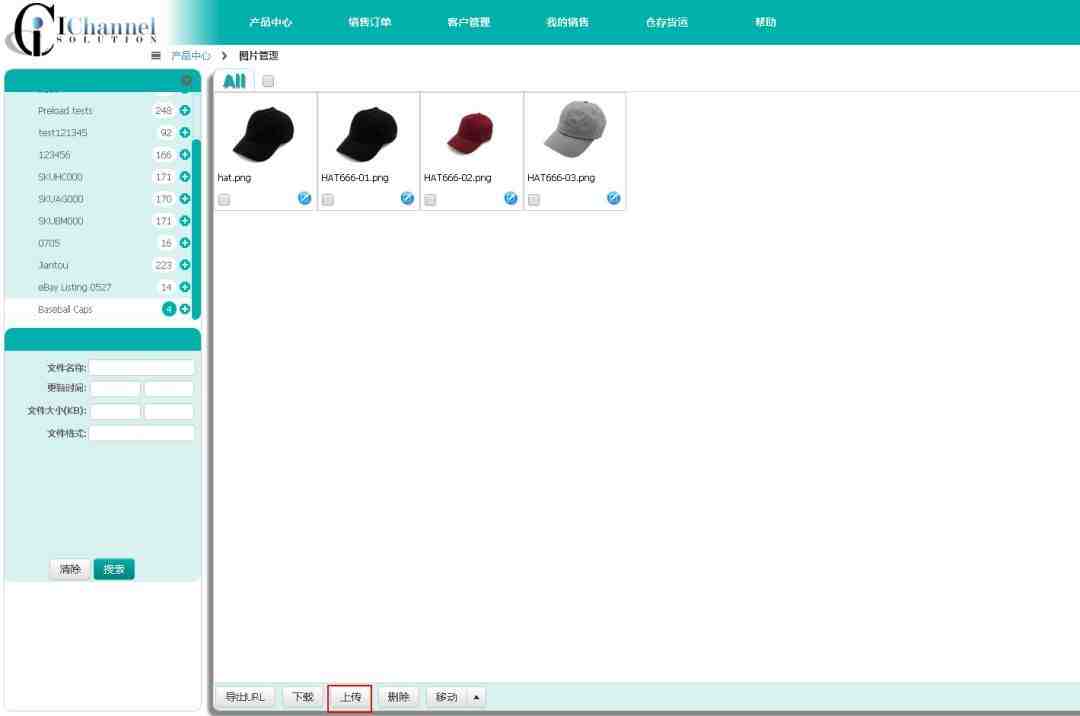This screenshot has width=1080, height=716.
Task: Select the black hat.png thumbnail
Action: point(264,134)
